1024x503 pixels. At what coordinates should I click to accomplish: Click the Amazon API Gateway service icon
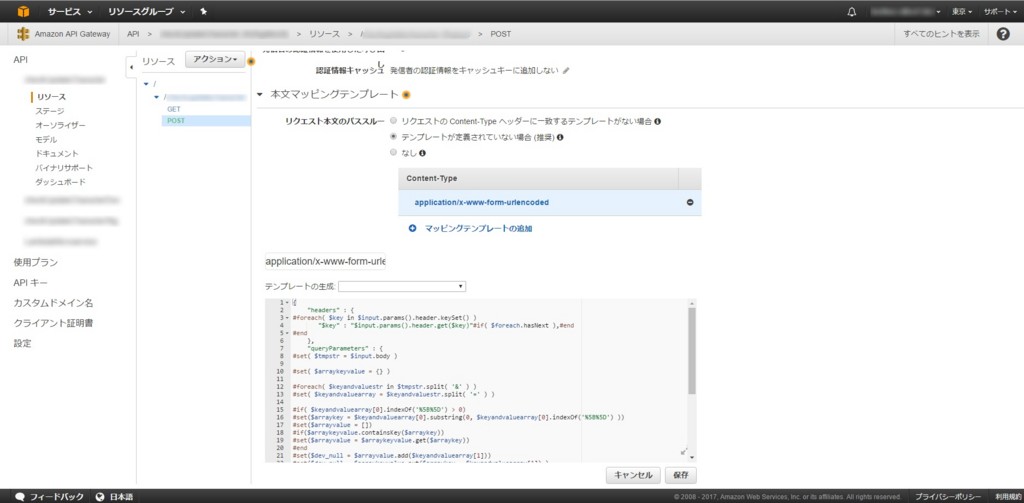click(x=24, y=34)
